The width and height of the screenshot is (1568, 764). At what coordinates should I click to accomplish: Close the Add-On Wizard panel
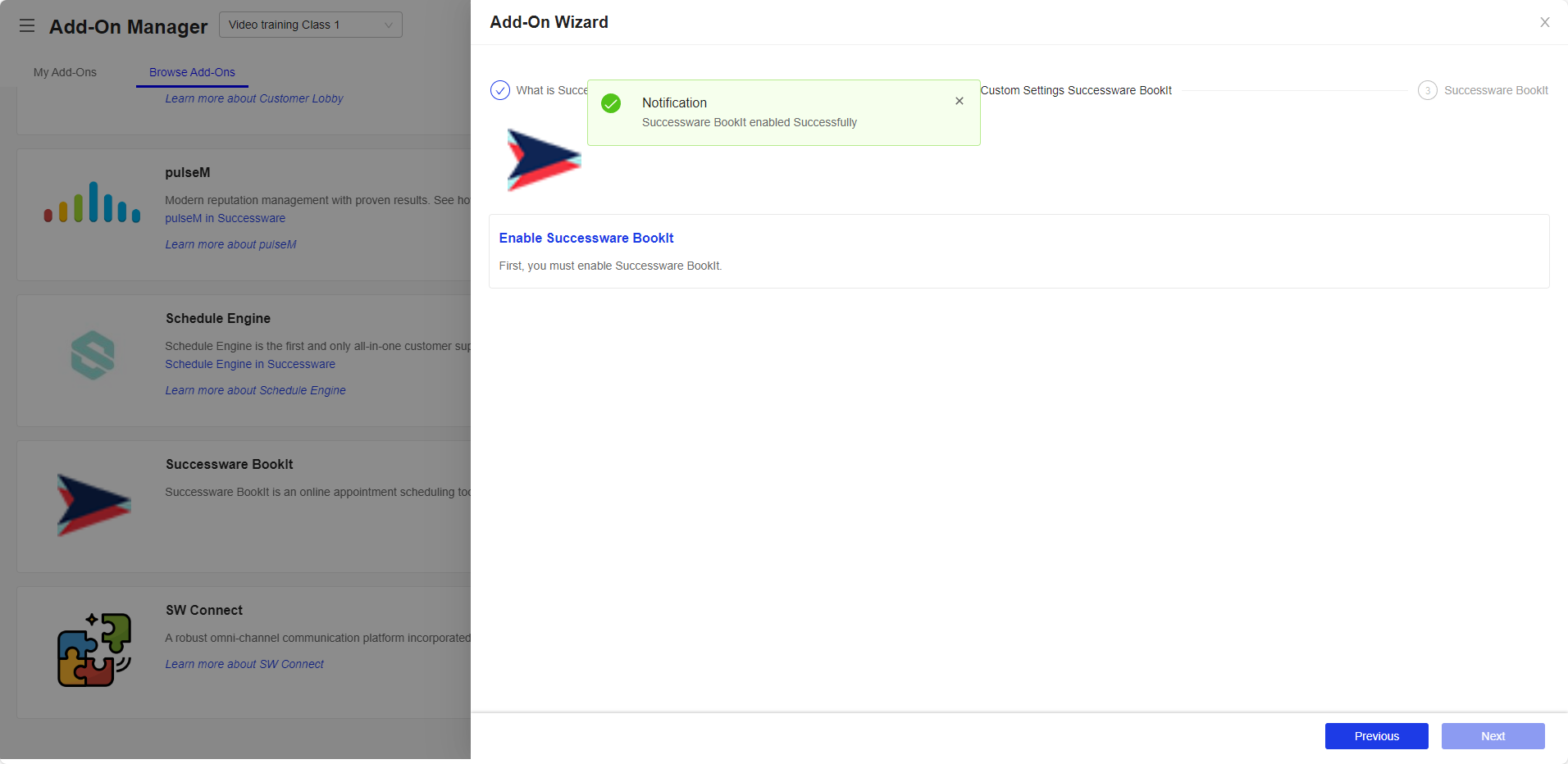pos(1545,22)
